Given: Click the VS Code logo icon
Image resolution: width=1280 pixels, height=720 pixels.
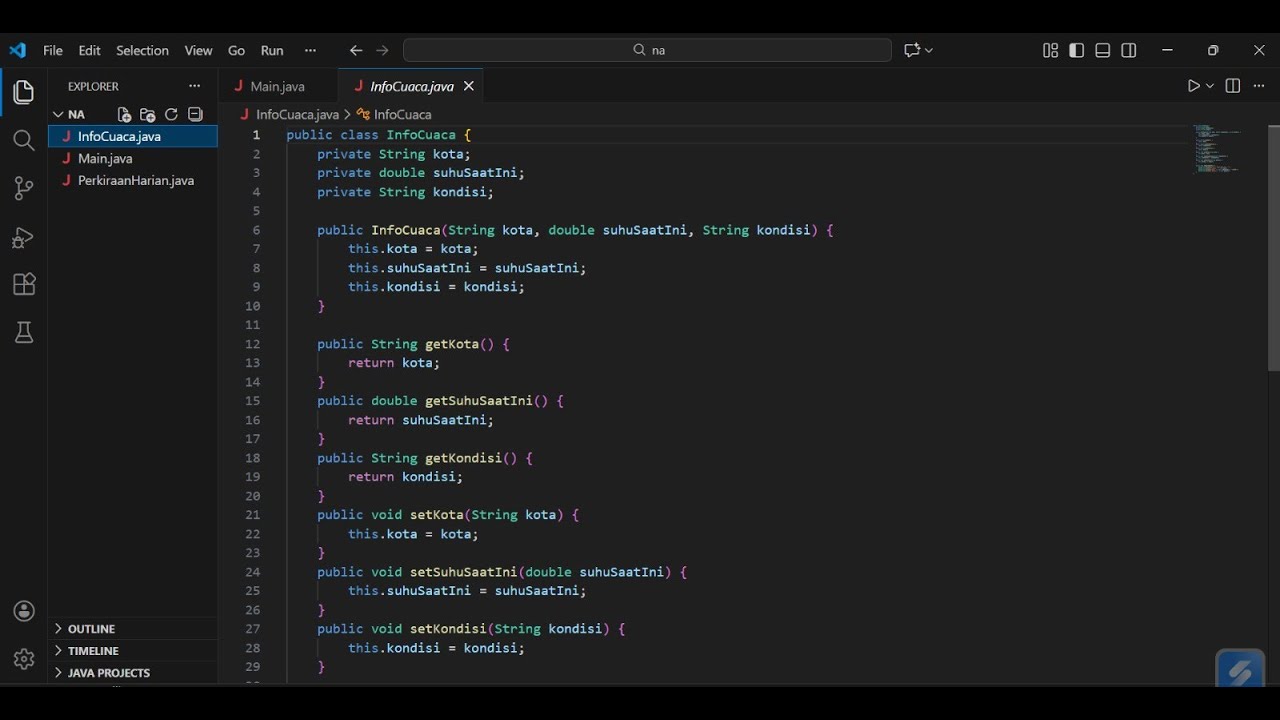Looking at the screenshot, I should [x=18, y=50].
